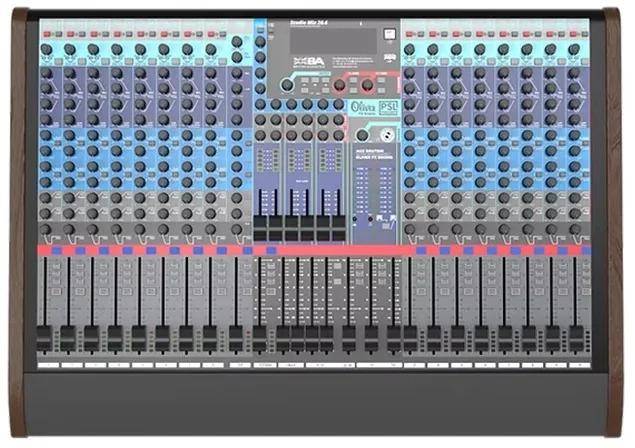Turn the left red-ringed knob under the display
Image resolution: width=635 pixels, height=448 pixels.
coord(339,85)
